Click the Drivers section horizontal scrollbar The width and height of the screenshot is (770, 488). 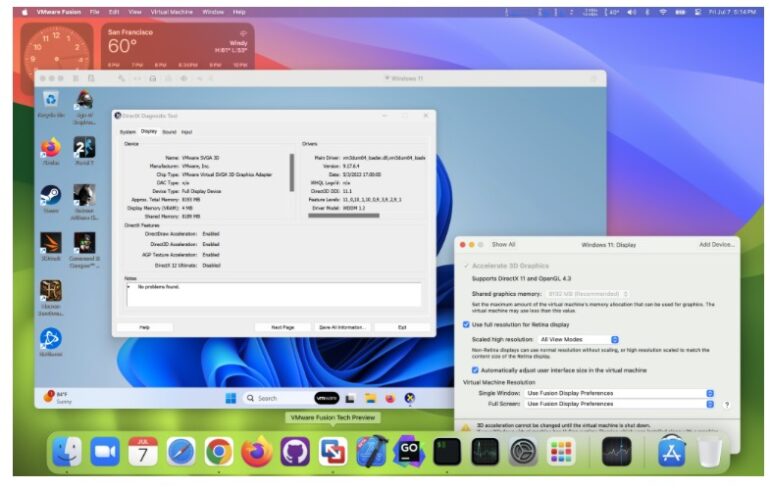tap(344, 215)
